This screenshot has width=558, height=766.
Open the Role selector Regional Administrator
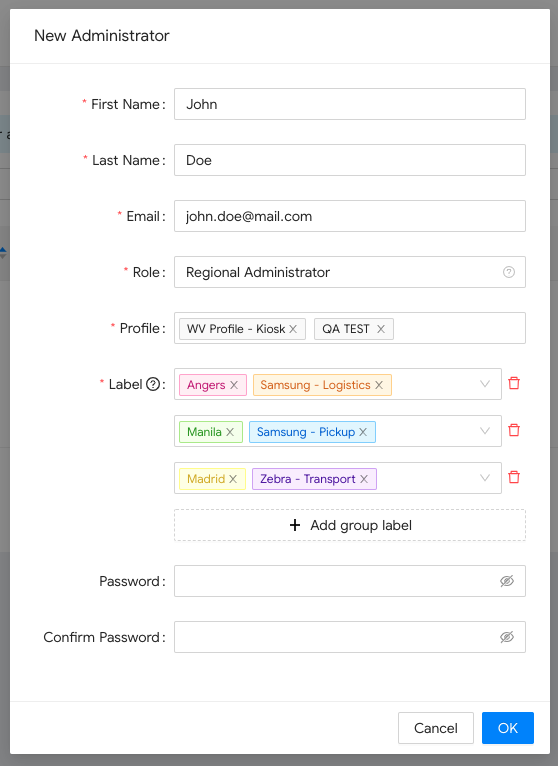350,272
